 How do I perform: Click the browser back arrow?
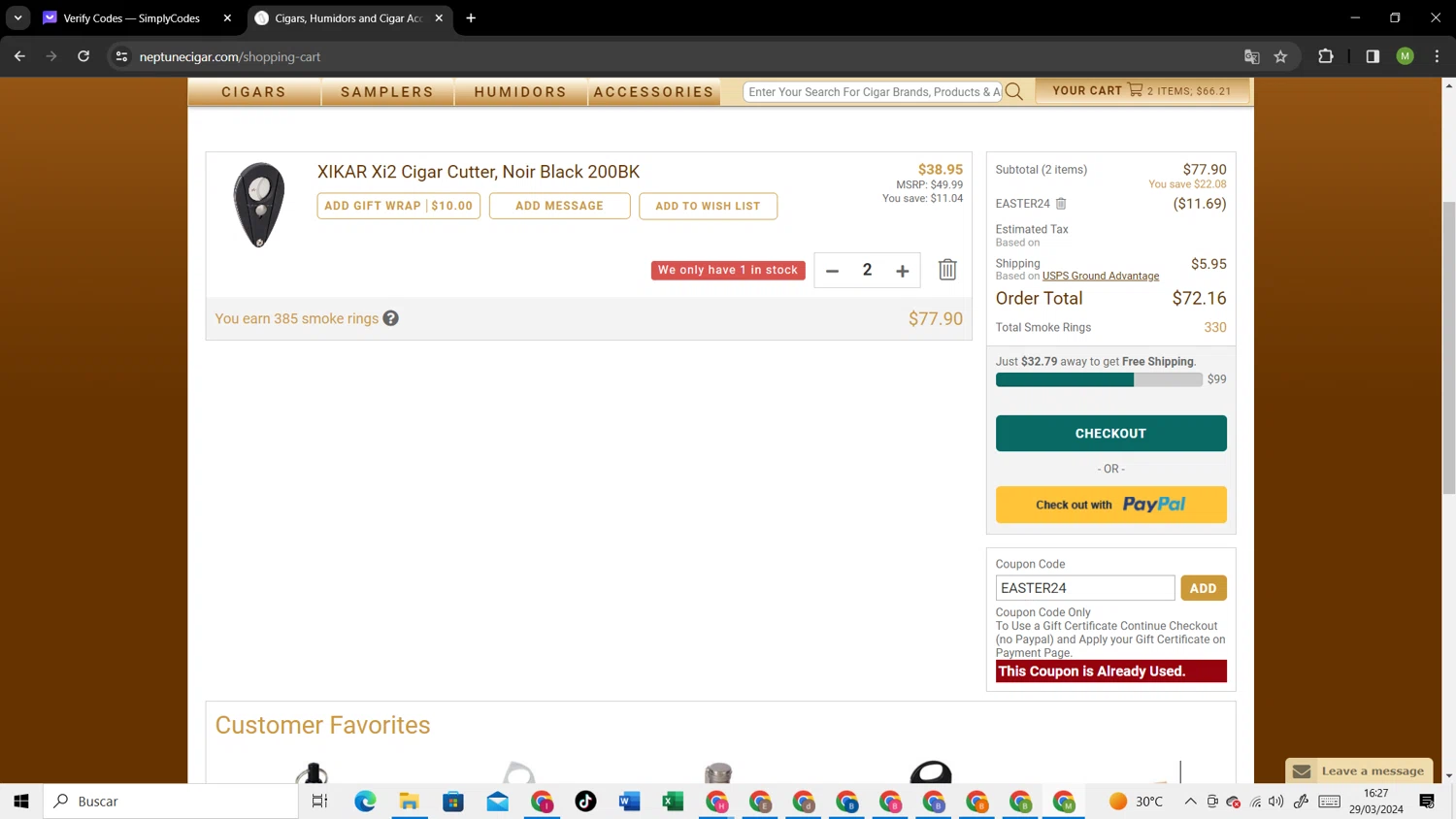click(19, 56)
